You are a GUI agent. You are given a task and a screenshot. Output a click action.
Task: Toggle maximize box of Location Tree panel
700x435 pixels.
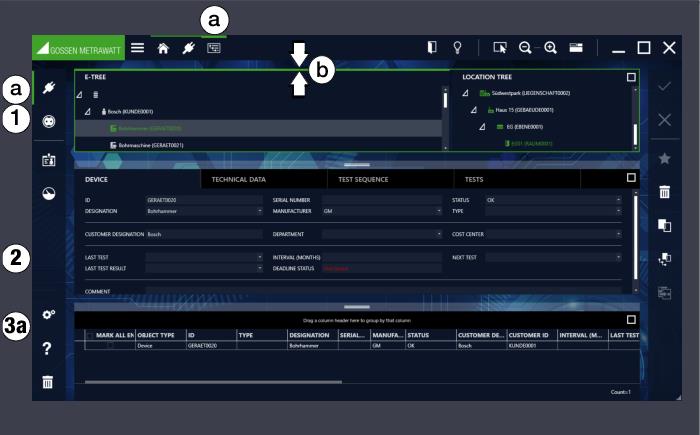tap(631, 77)
